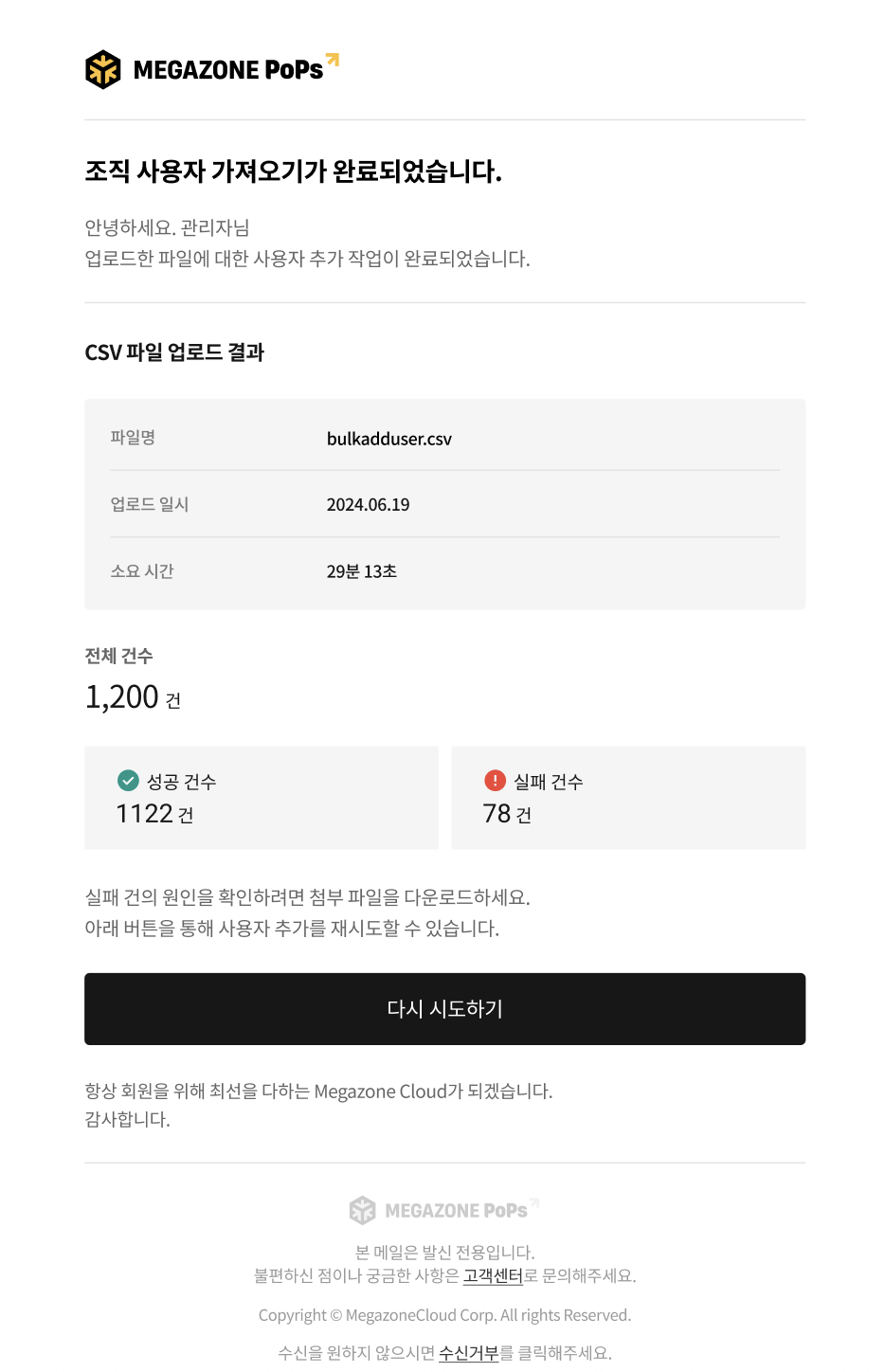Select the bulkadduser.csv file name
Viewport: 885px width, 1372px height.
point(389,439)
